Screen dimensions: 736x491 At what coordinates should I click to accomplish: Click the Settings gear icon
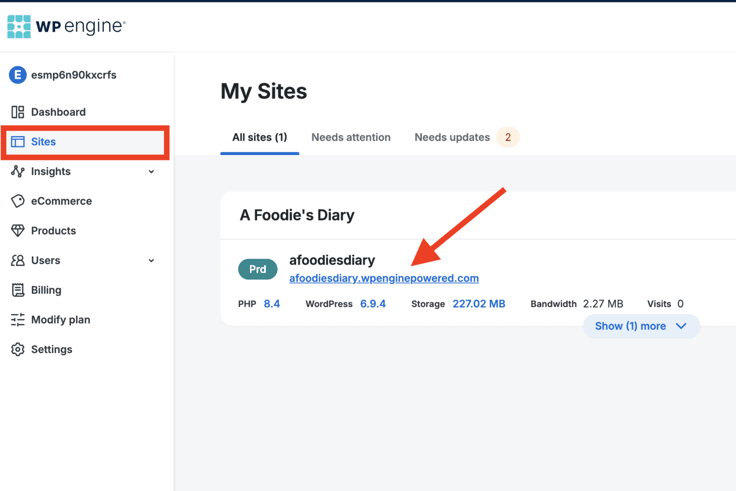click(x=18, y=349)
